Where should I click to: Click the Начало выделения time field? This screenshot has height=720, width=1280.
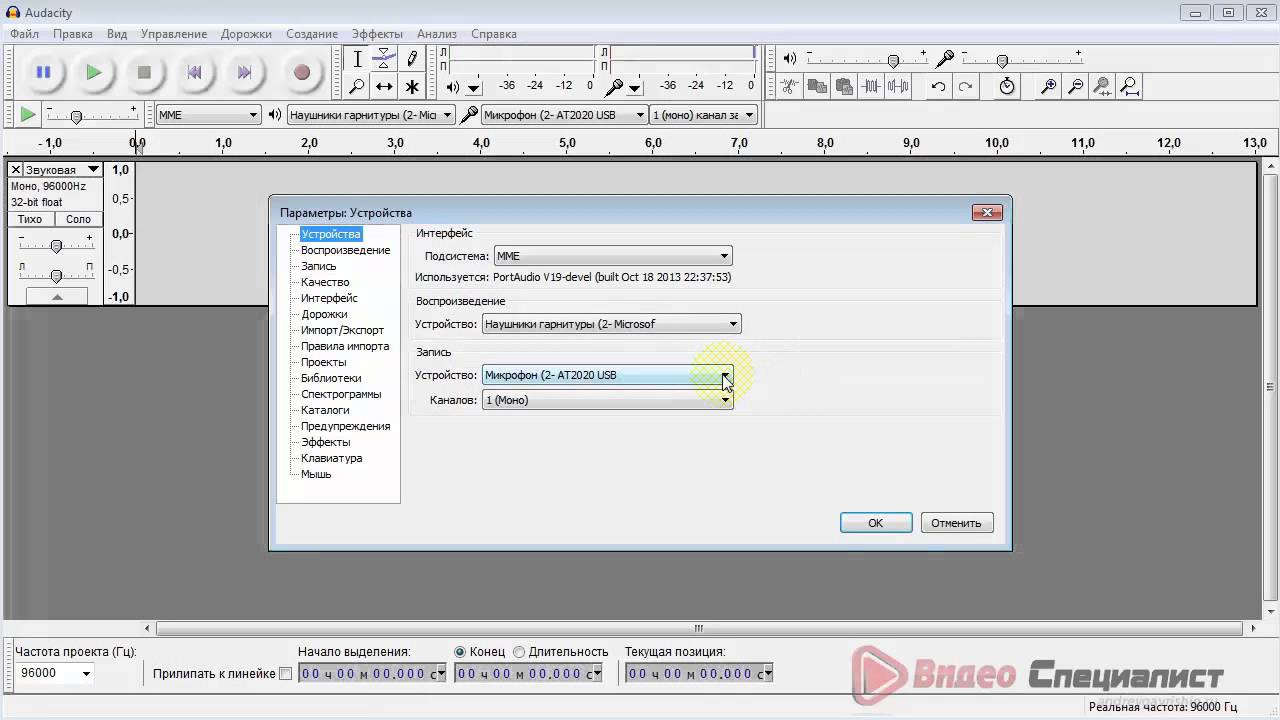(x=373, y=673)
